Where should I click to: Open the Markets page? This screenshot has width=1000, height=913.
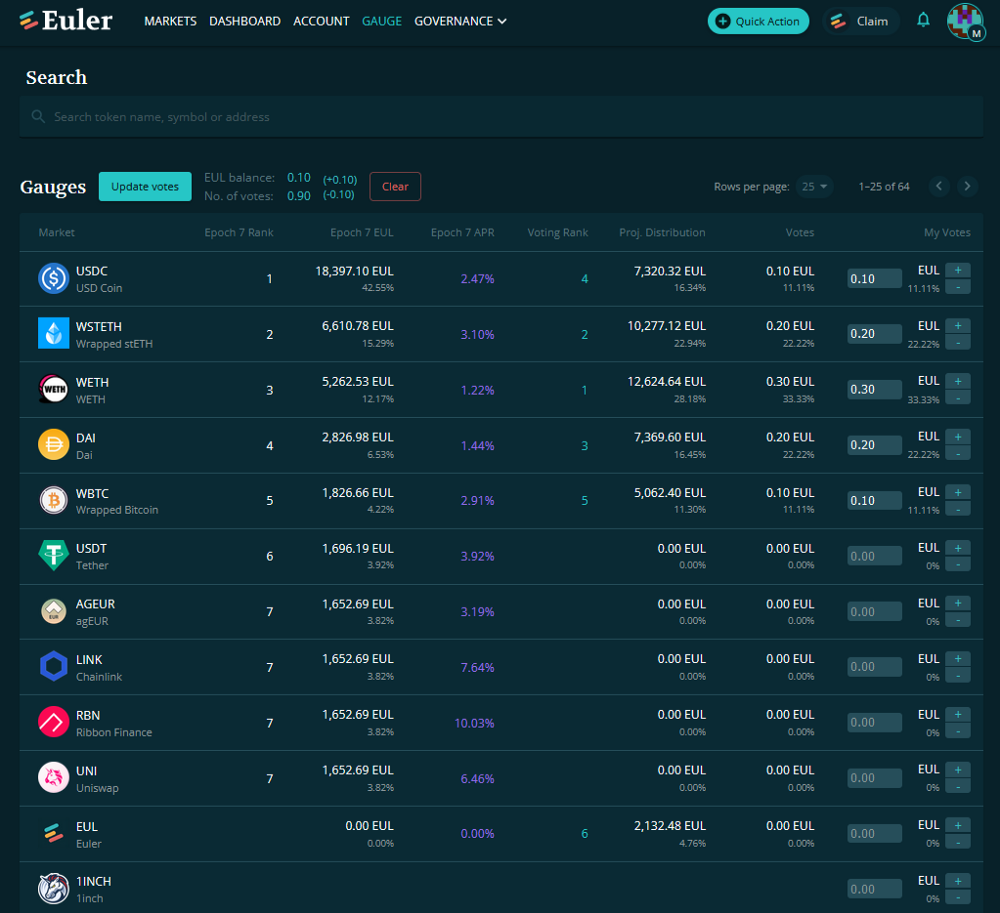pyautogui.click(x=170, y=21)
